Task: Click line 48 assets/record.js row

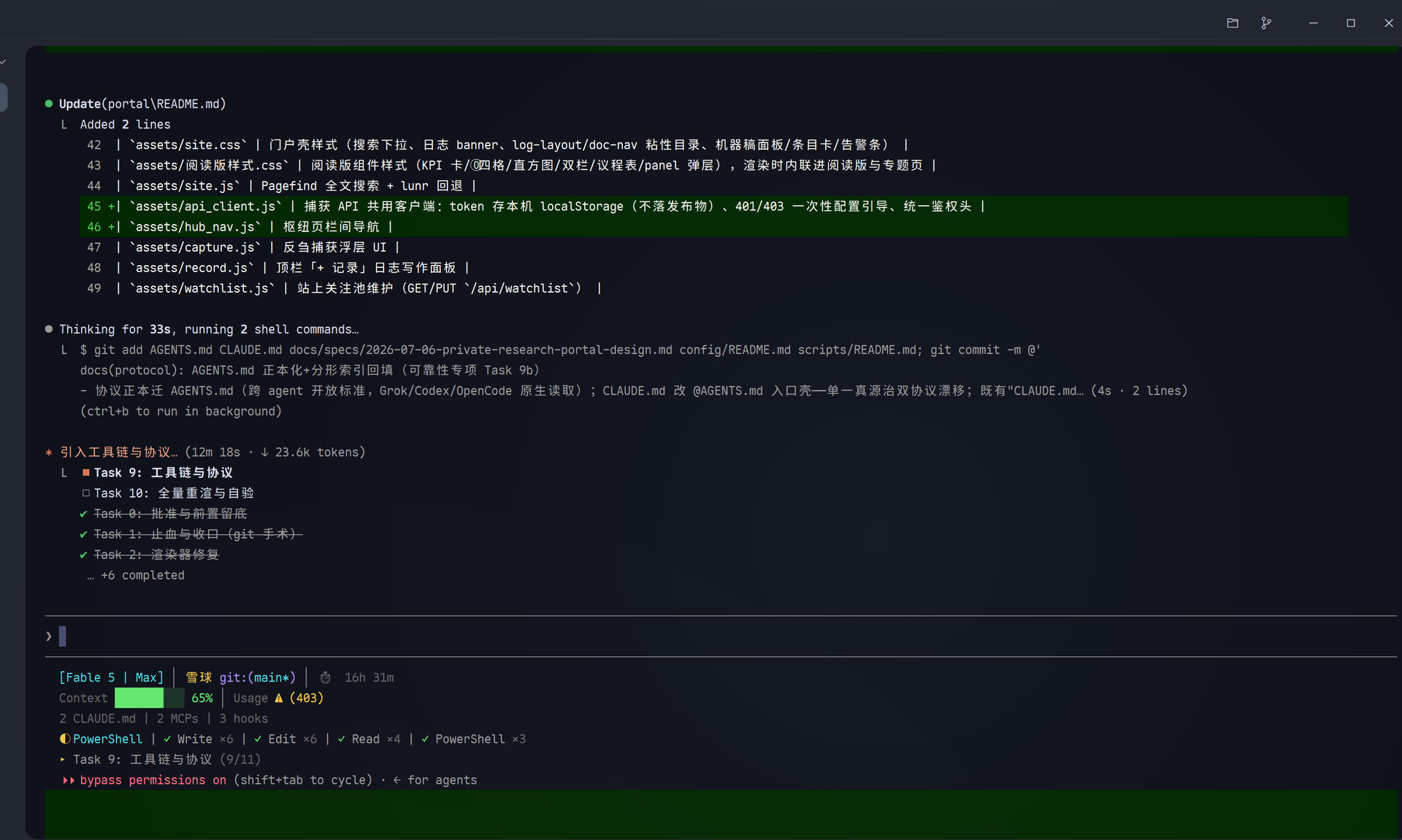Action: pos(278,268)
